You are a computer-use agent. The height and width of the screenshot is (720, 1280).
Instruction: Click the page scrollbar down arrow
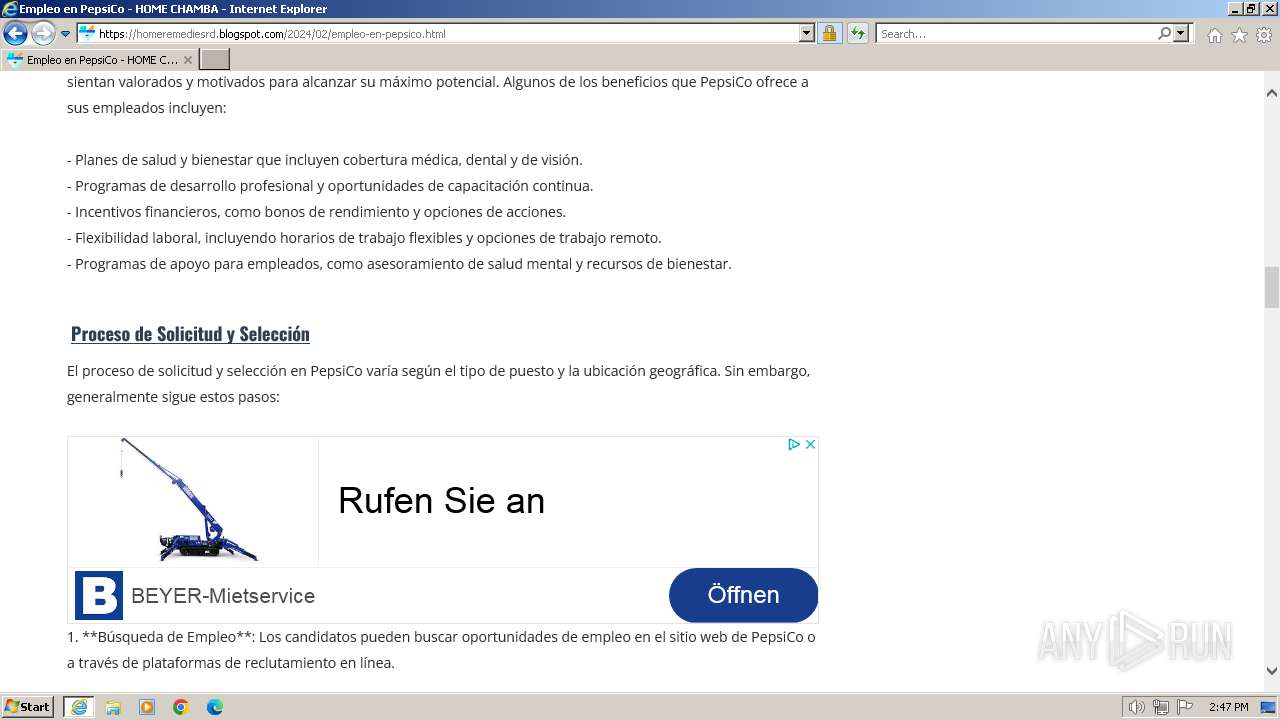1272,671
